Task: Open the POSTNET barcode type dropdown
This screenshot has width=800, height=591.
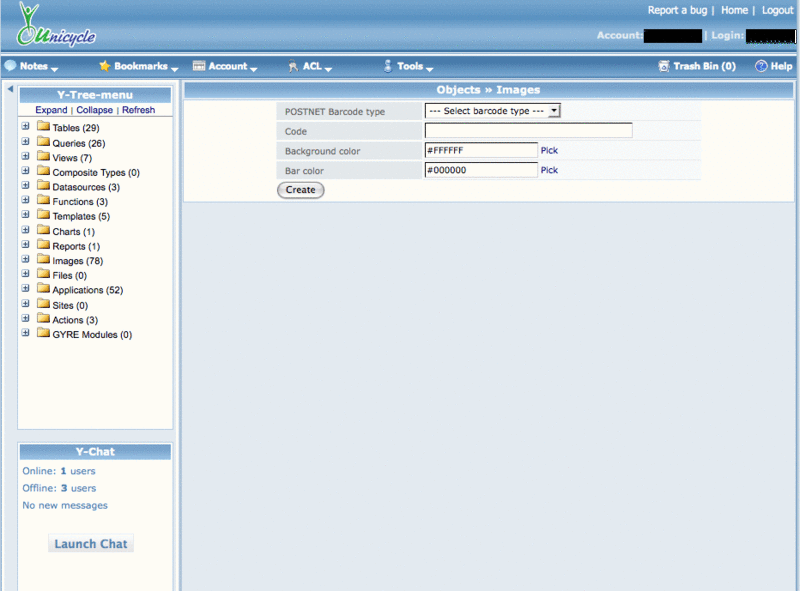Action: click(493, 111)
